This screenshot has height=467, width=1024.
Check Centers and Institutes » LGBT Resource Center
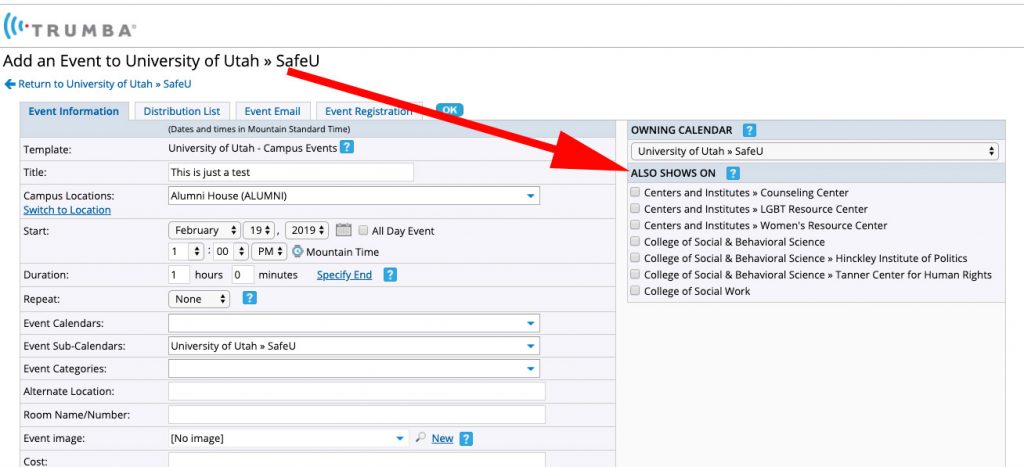pos(635,209)
